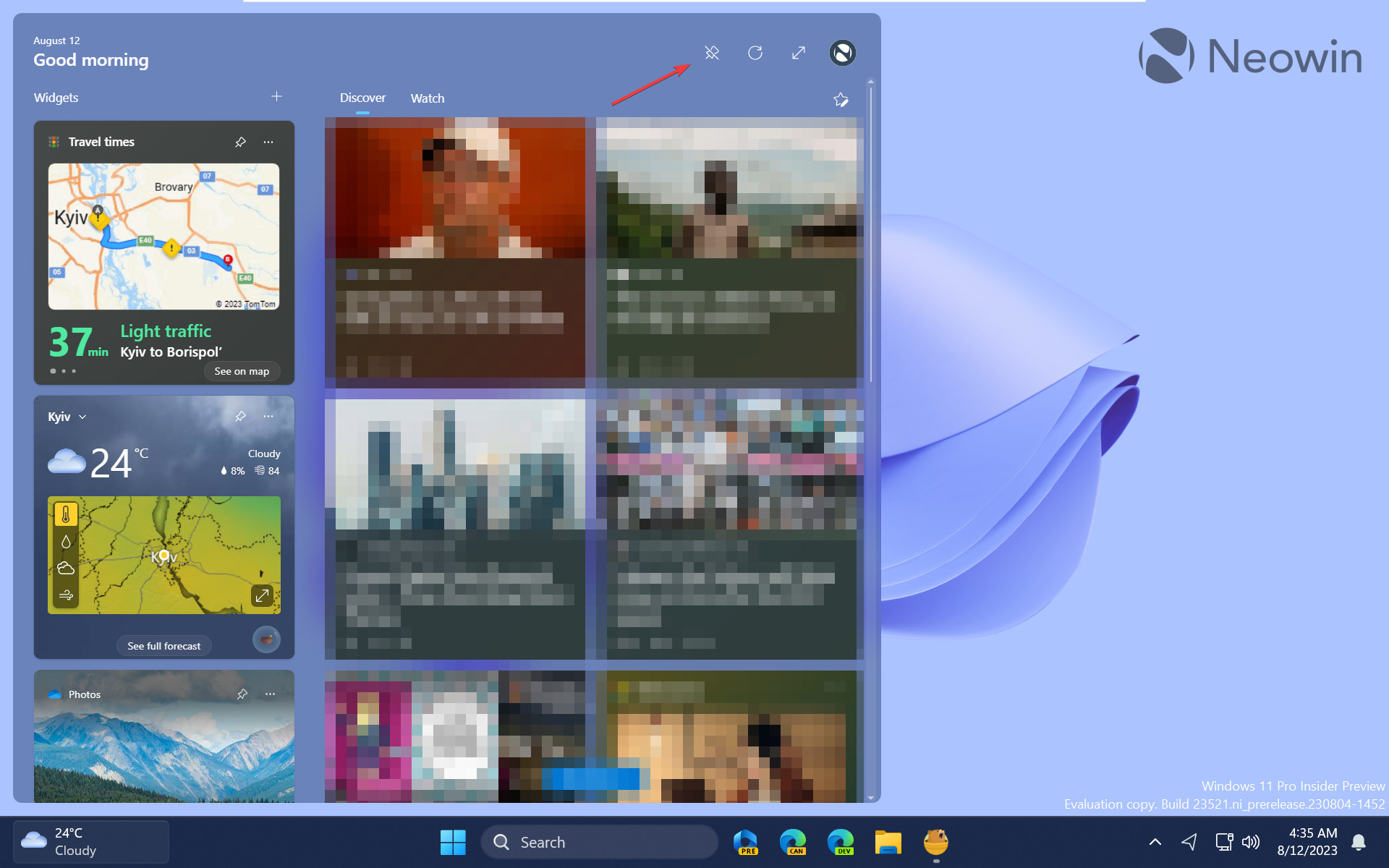Viewport: 1389px width, 868px height.
Task: Pin the Travel times widget
Action: click(240, 142)
